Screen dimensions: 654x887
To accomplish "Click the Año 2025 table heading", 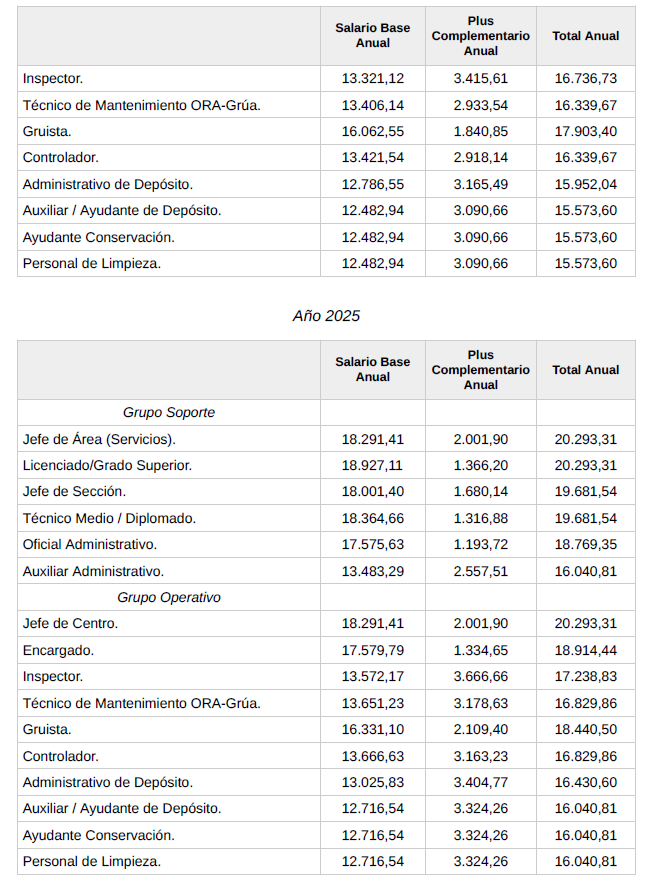I will [x=326, y=316].
